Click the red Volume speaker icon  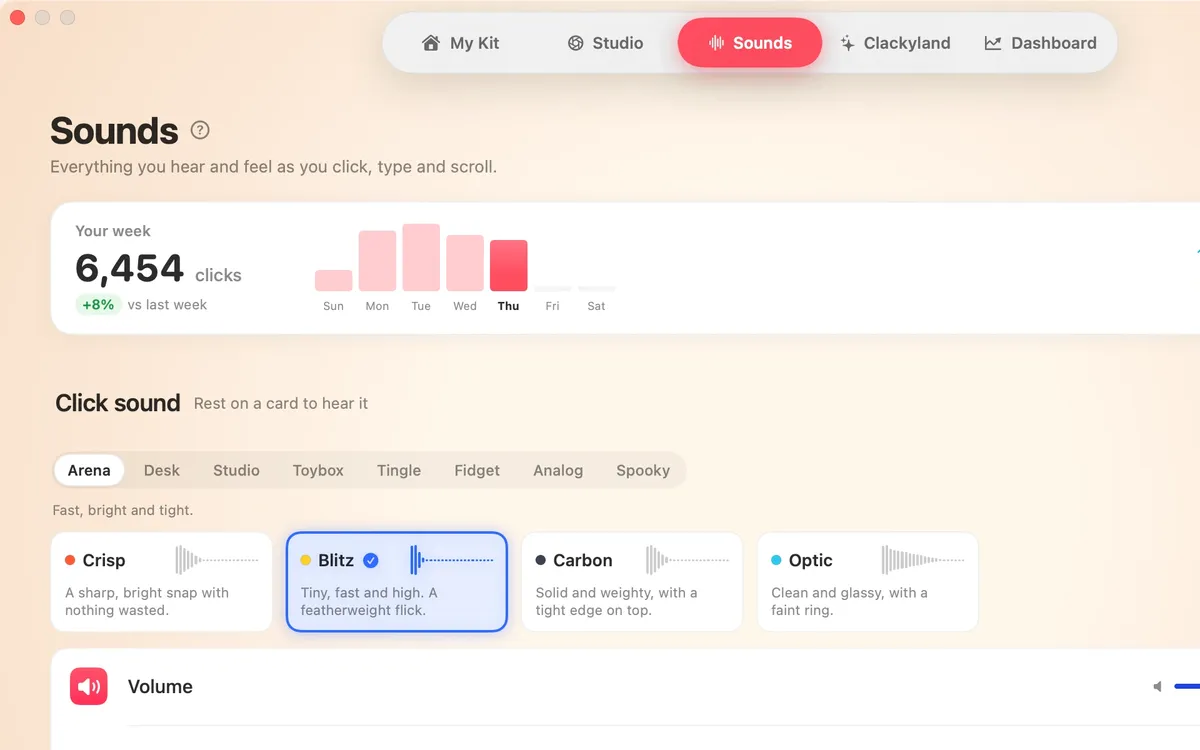[89, 687]
